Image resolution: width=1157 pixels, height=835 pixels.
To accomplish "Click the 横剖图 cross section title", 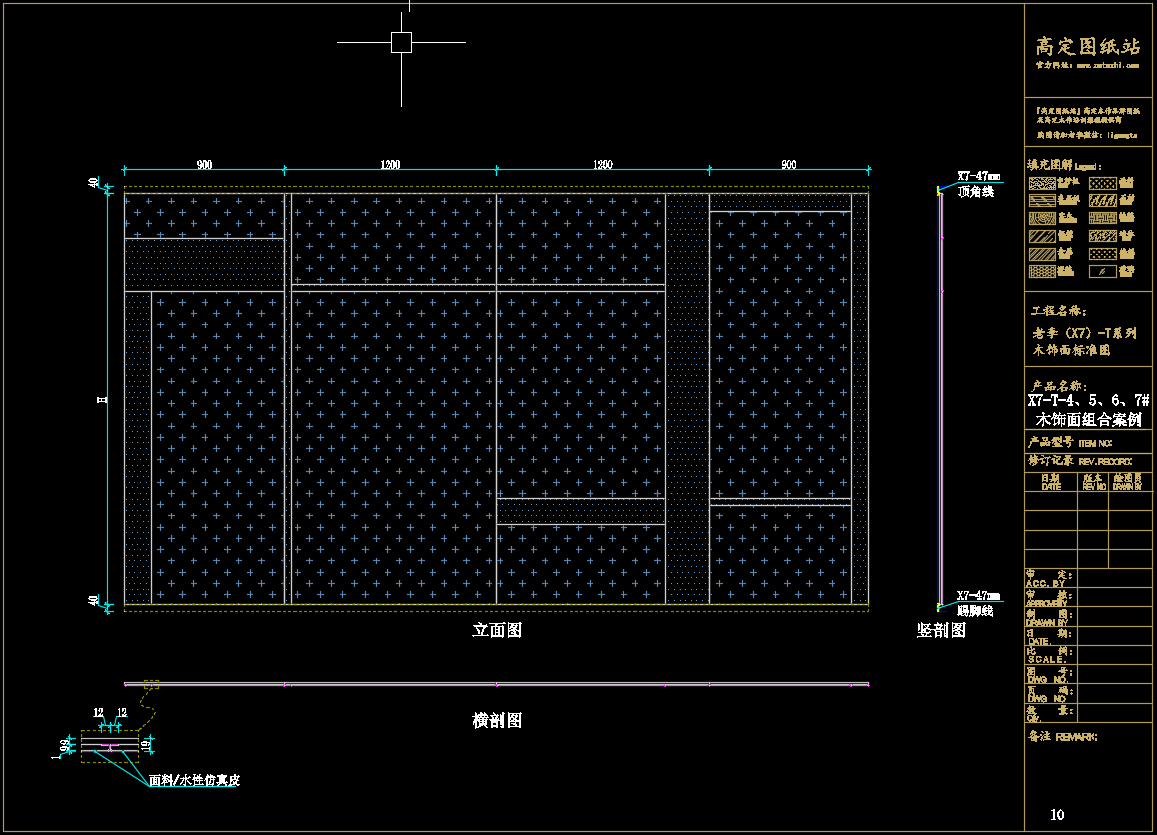I will (x=497, y=721).
